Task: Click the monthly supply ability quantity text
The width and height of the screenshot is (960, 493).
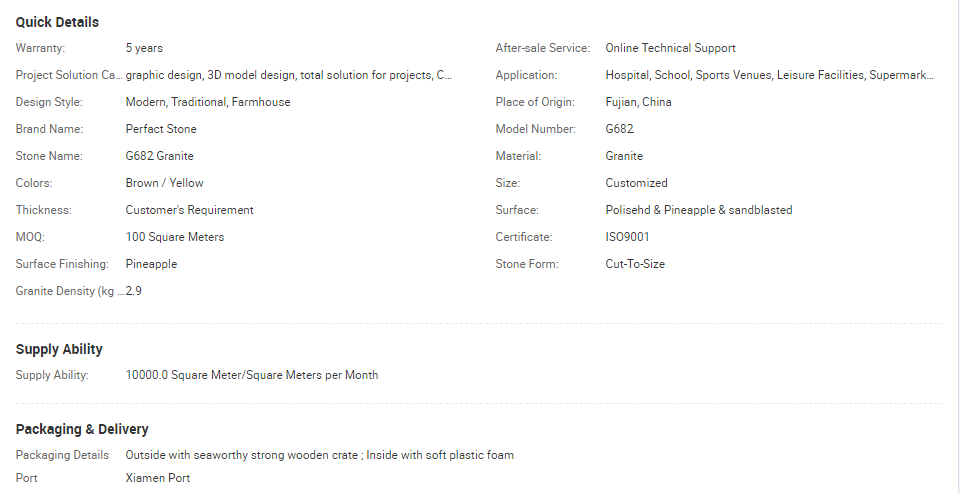Action: tap(252, 375)
